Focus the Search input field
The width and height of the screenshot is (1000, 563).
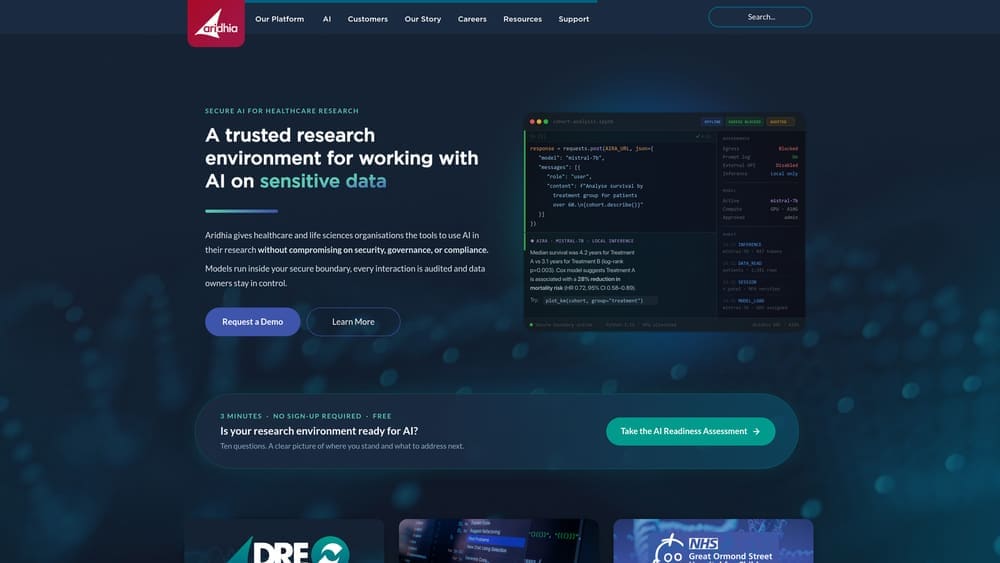(760, 17)
